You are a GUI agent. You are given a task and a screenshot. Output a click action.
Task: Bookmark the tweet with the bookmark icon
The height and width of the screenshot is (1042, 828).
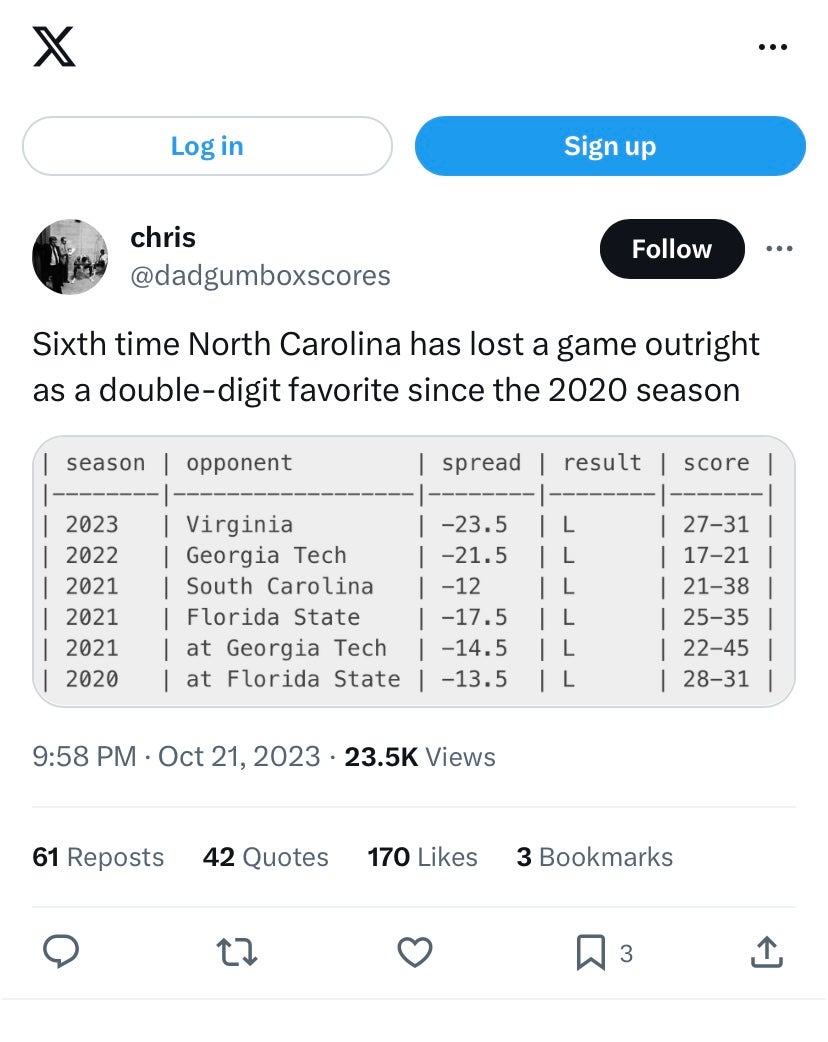(591, 954)
